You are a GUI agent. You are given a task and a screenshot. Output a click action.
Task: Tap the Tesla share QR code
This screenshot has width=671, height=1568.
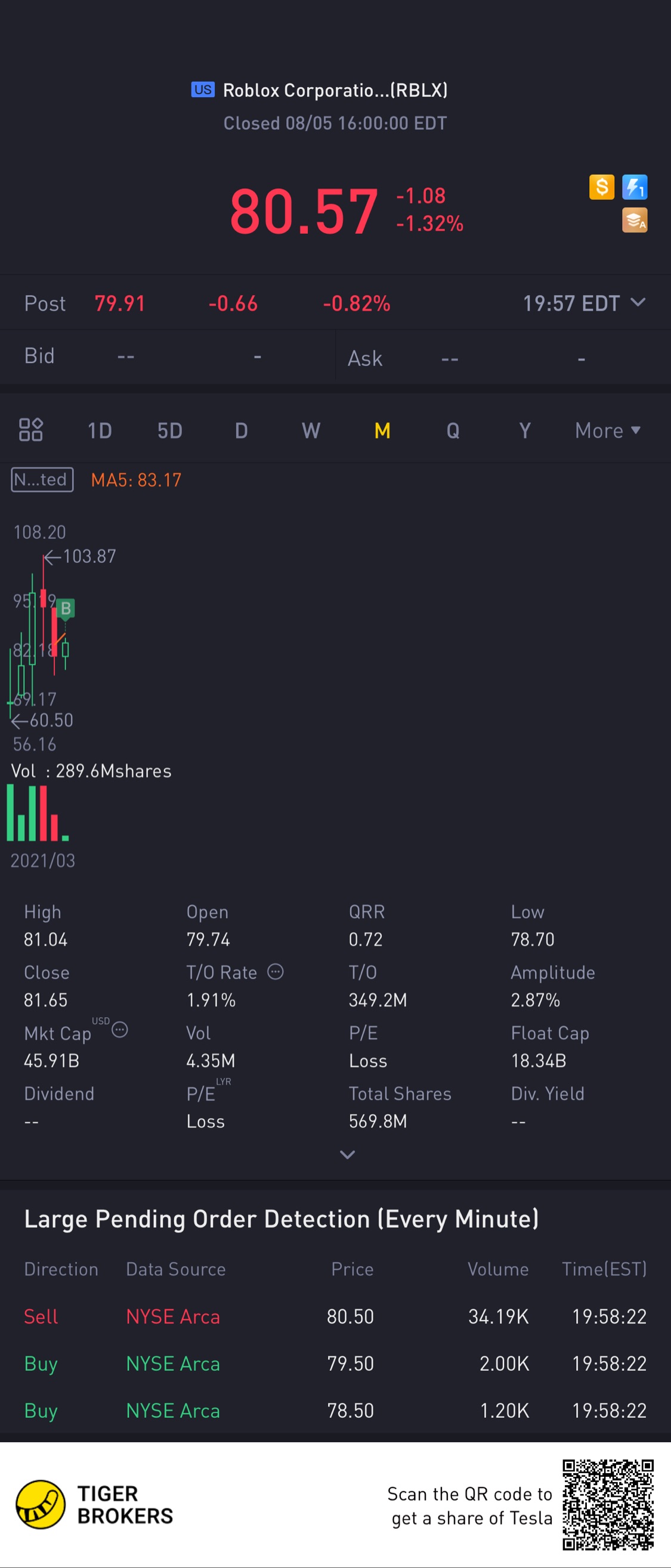(x=608, y=1504)
